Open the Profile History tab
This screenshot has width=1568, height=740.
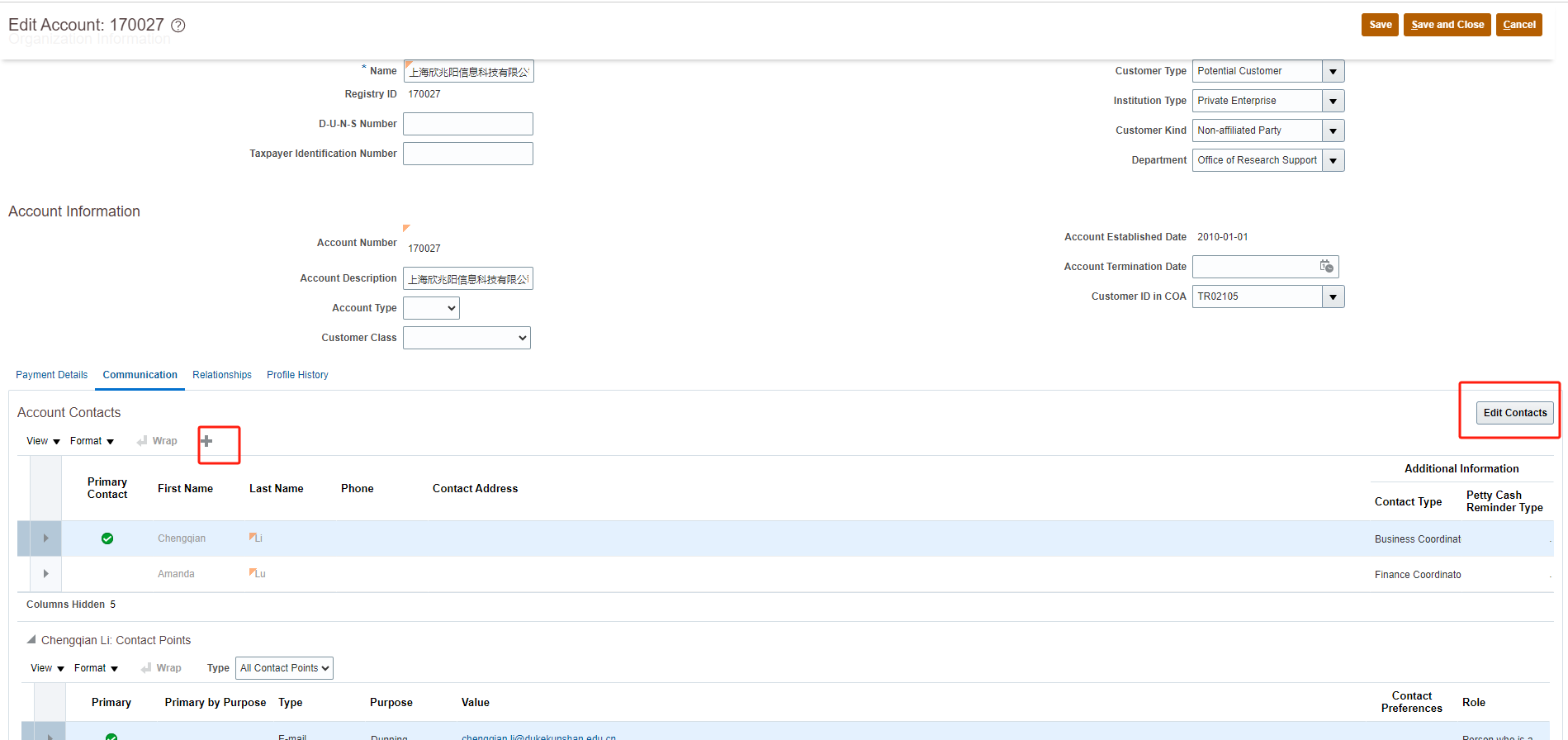297,375
